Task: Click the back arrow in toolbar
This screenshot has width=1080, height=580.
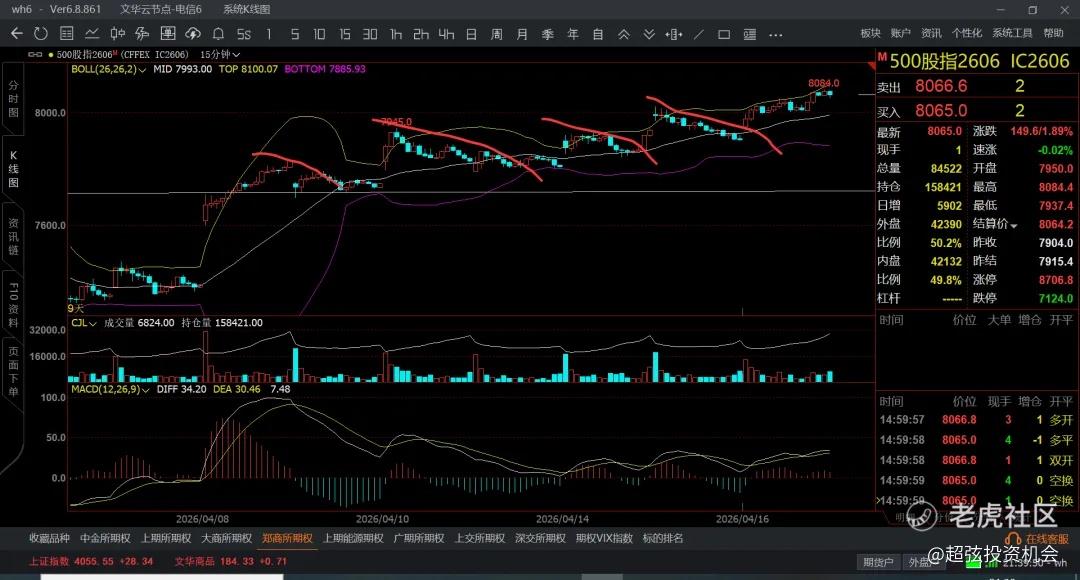Action: (16, 33)
